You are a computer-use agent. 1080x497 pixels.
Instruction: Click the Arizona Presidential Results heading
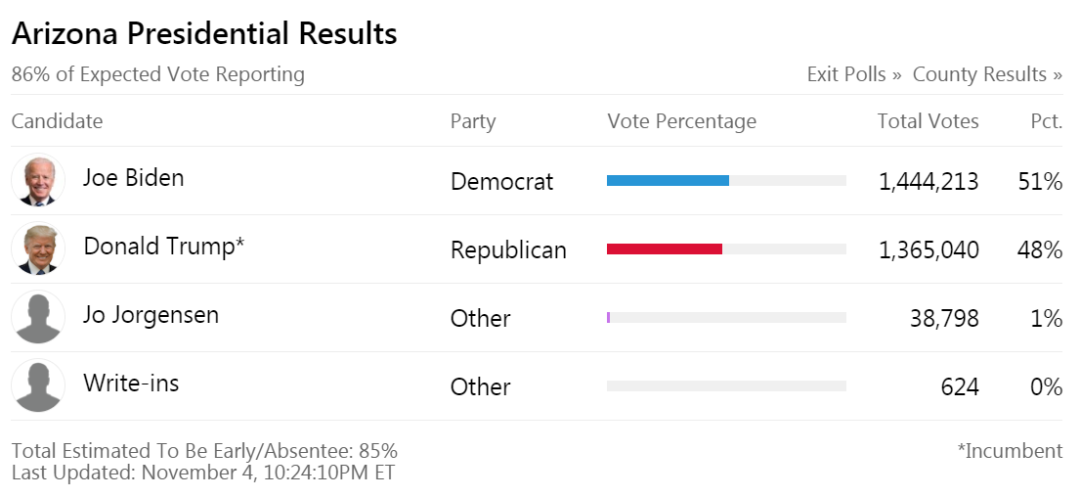point(204,34)
